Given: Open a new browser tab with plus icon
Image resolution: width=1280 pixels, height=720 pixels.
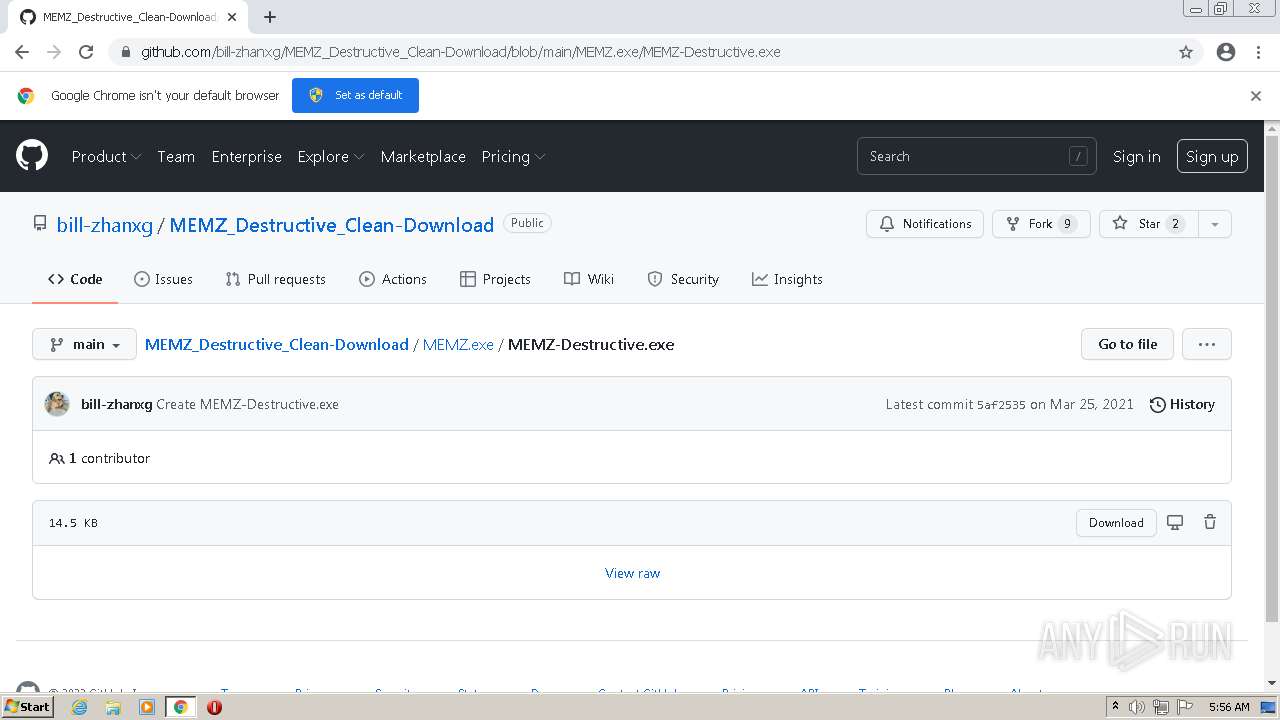Looking at the screenshot, I should 270,17.
